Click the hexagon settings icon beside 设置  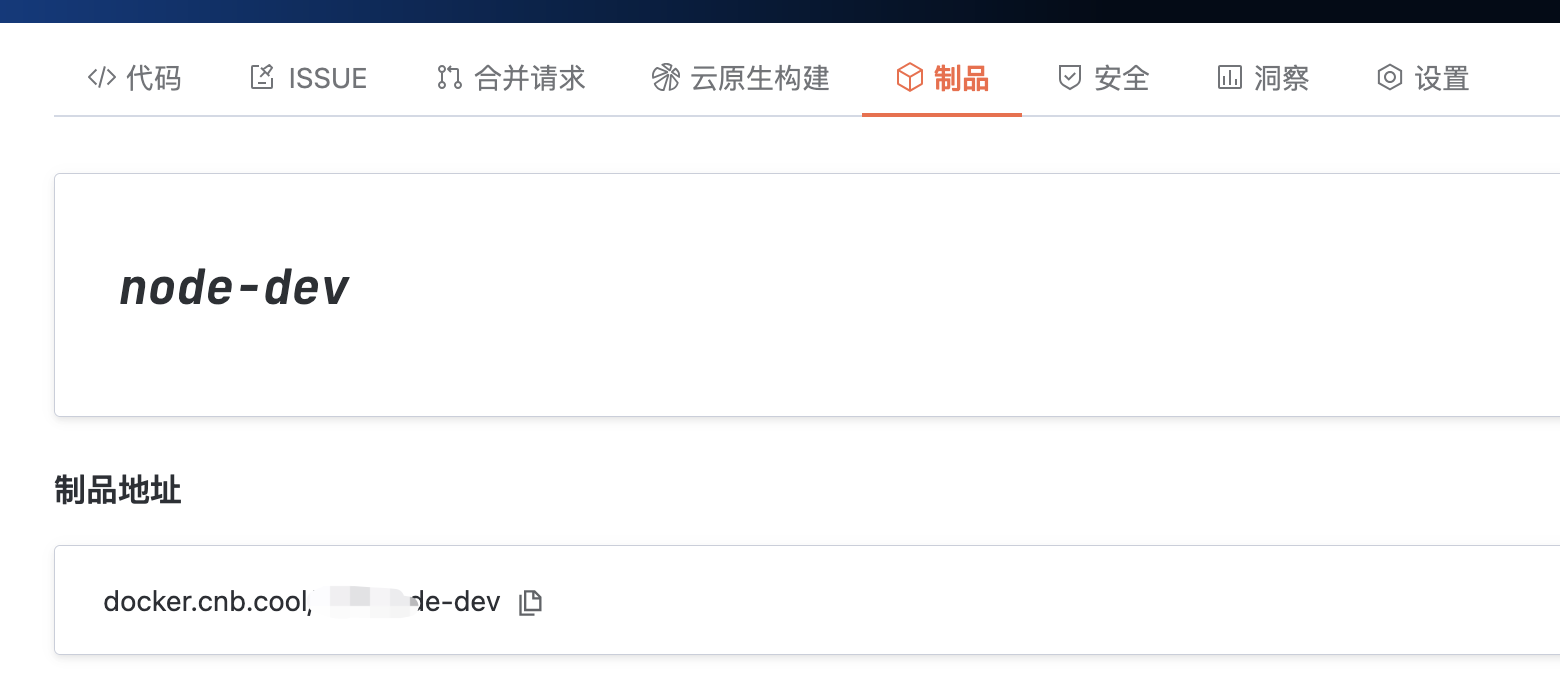(1390, 78)
